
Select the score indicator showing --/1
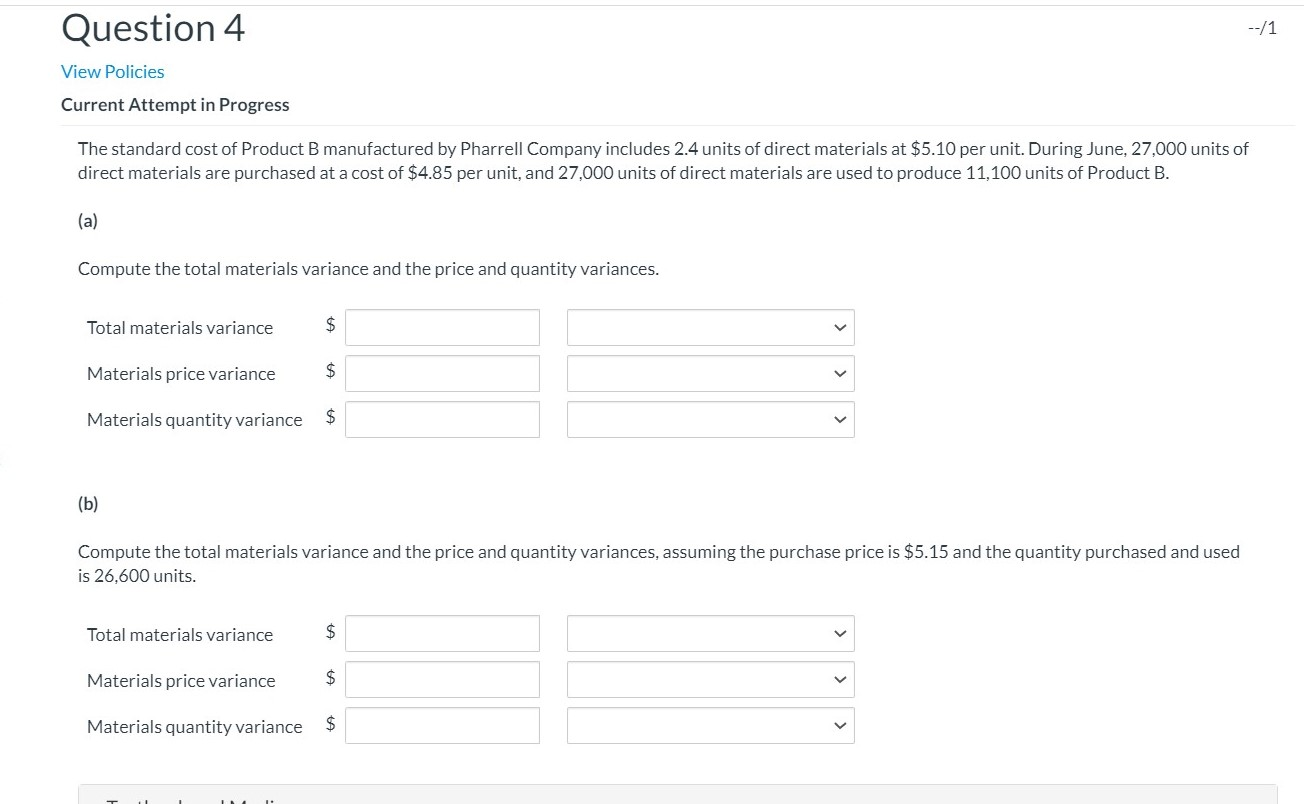click(x=1260, y=27)
